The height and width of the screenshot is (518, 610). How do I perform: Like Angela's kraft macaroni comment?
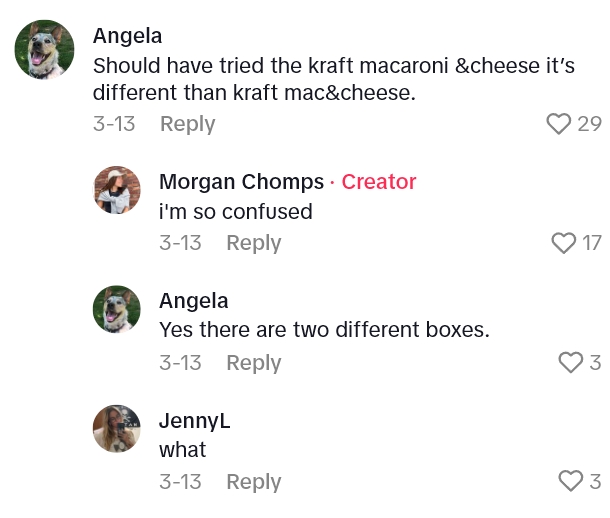pos(558,124)
